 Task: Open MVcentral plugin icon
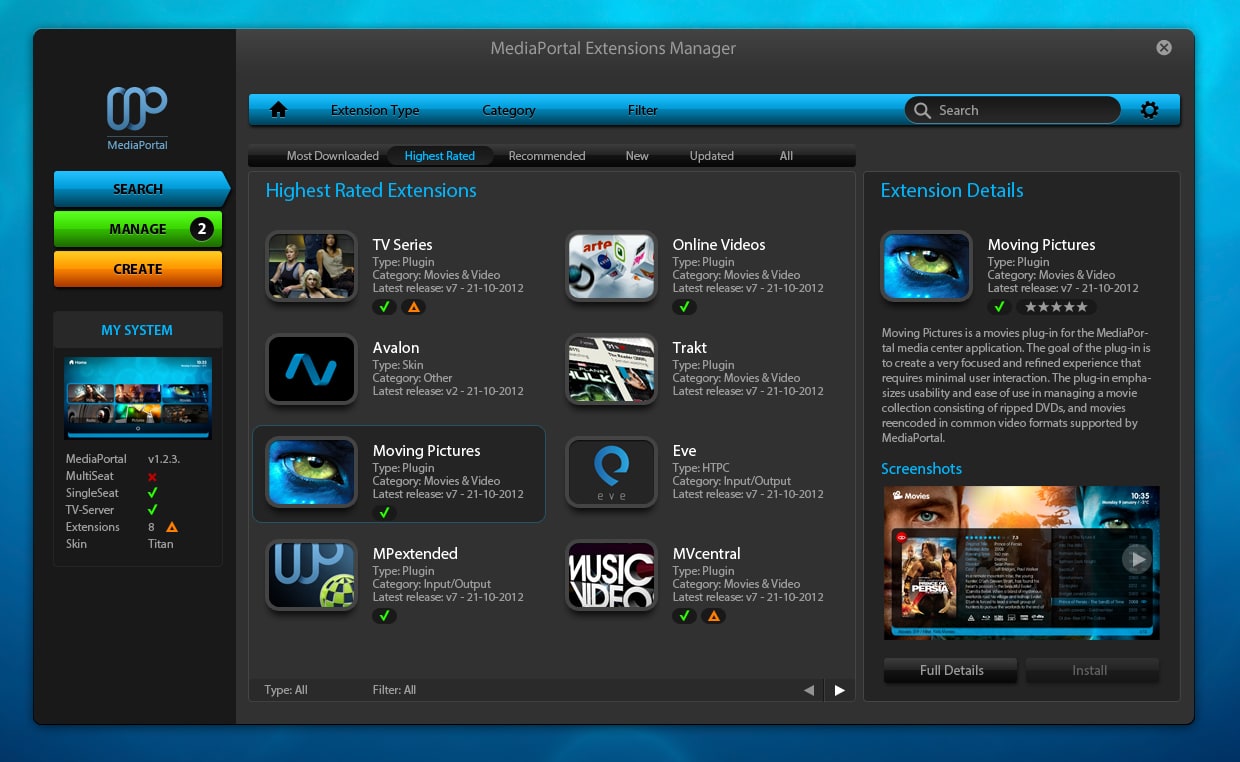pyautogui.click(x=611, y=575)
